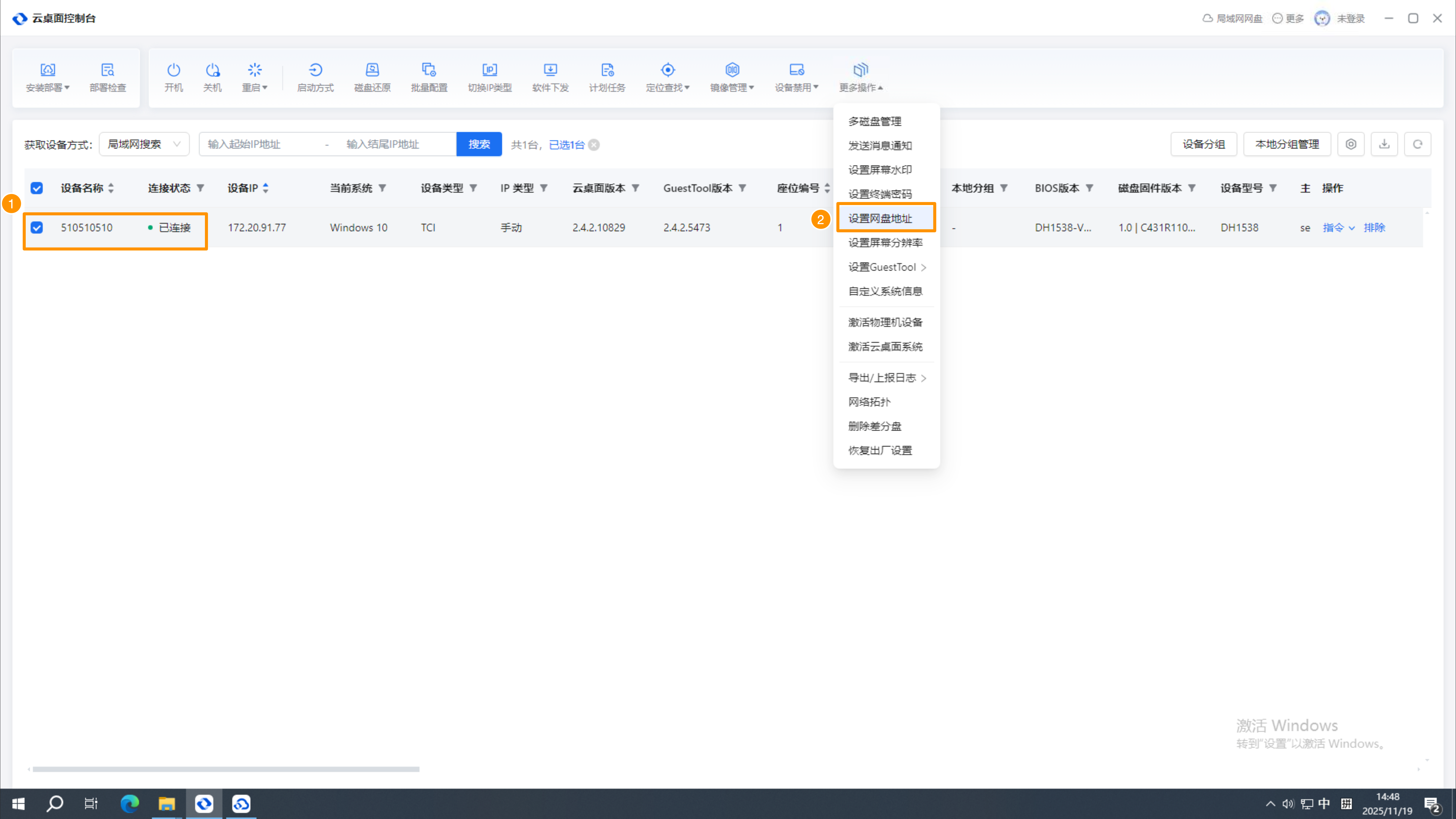1456x819 pixels.
Task: Click the 输入起始IP地址 input field
Action: pos(260,144)
